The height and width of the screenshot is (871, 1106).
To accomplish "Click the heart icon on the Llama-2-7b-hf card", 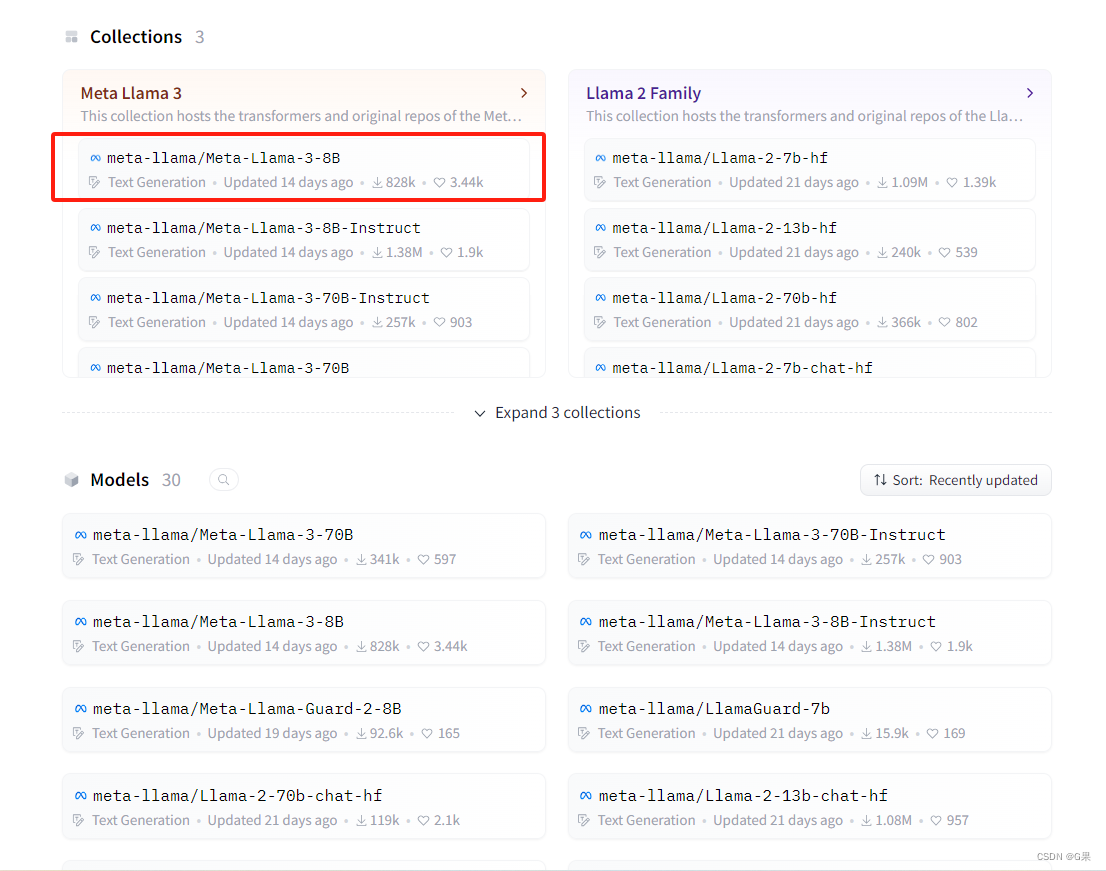I will [x=952, y=183].
